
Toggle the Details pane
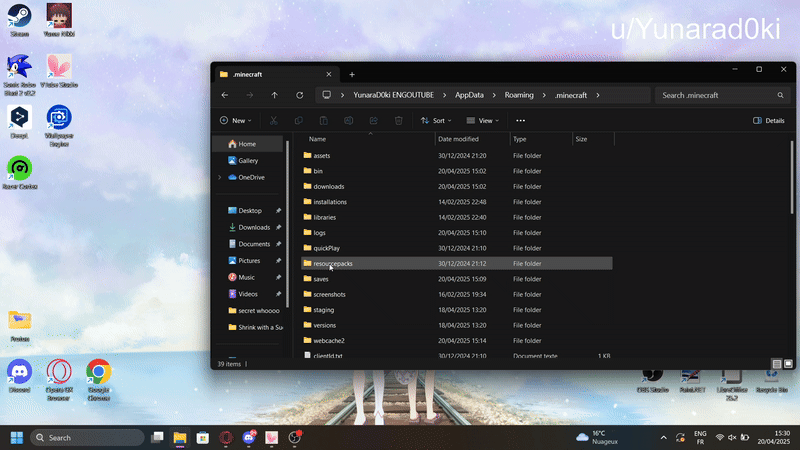768,120
